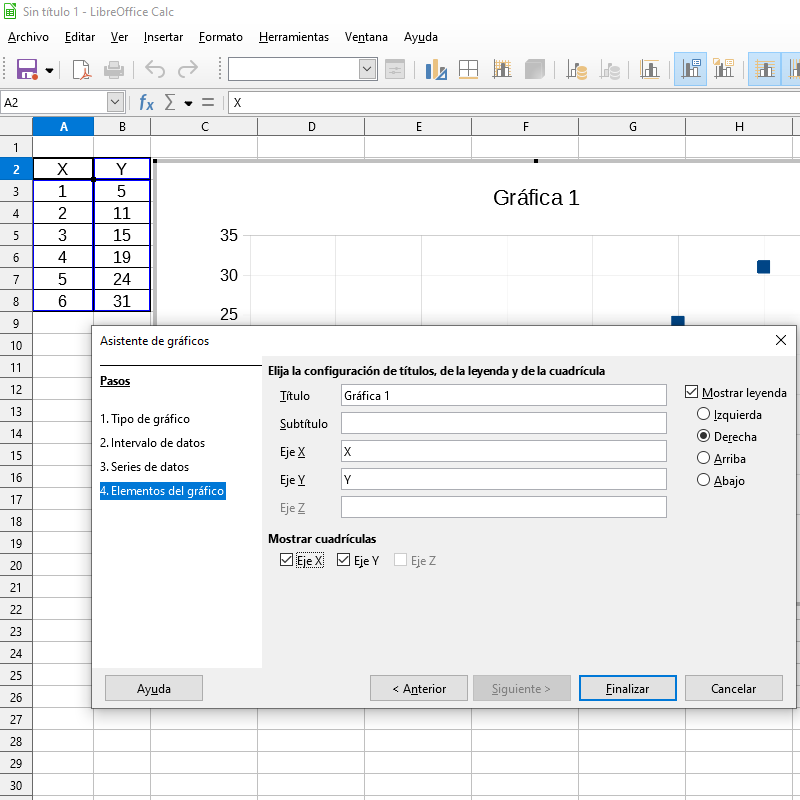Click cell A5 containing 3
This screenshot has height=800, width=800.
coord(63,235)
